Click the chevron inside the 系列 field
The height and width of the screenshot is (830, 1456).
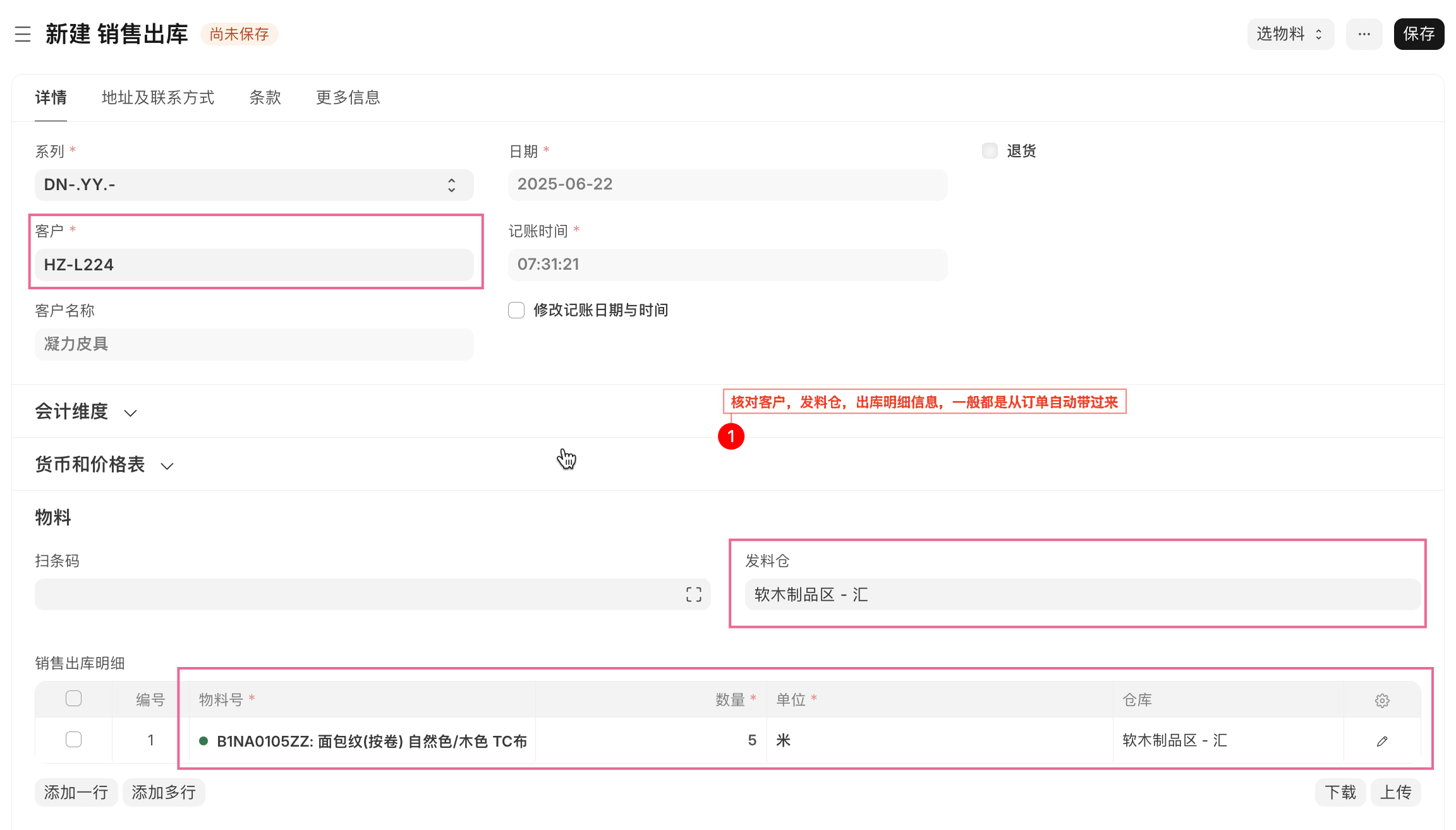click(451, 184)
